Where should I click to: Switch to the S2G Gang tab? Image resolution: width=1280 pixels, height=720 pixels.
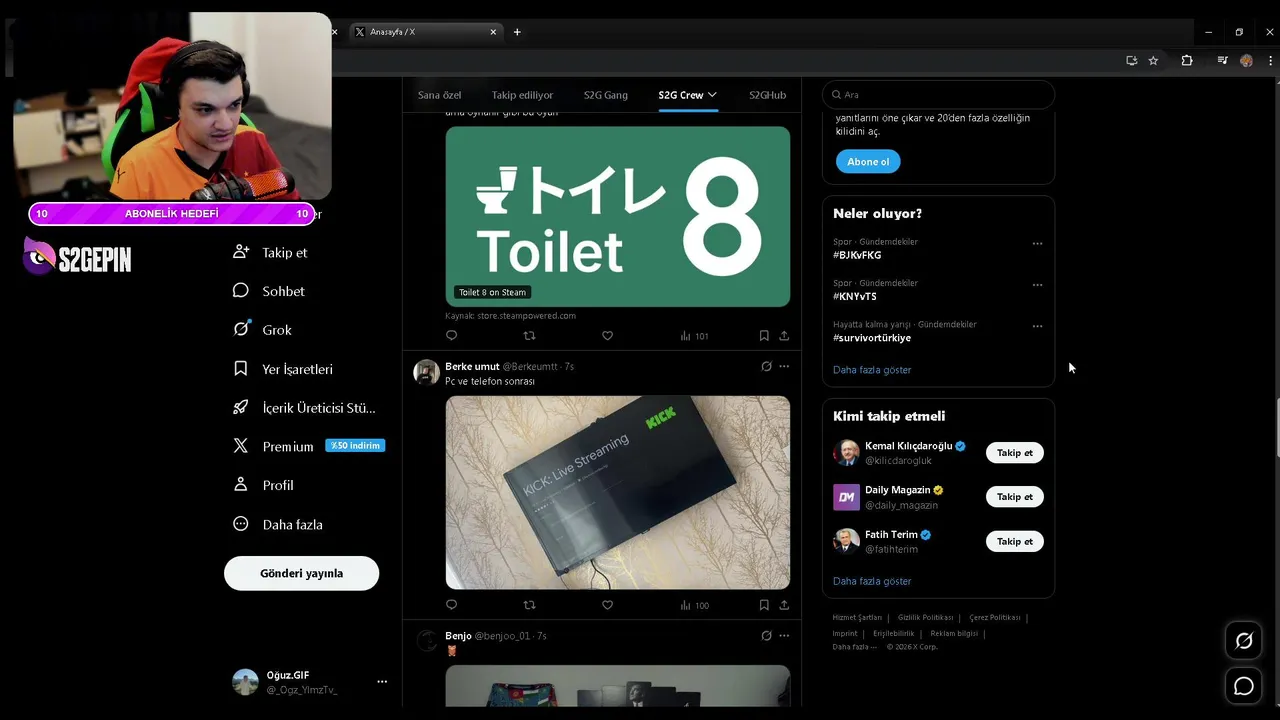606,95
